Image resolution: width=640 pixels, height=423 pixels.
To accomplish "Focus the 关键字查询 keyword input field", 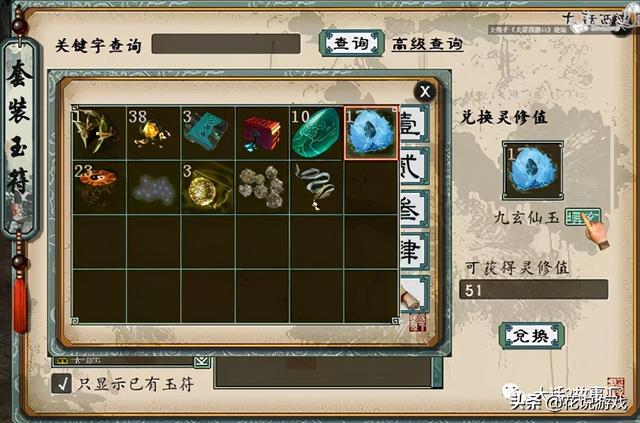I will 226,44.
